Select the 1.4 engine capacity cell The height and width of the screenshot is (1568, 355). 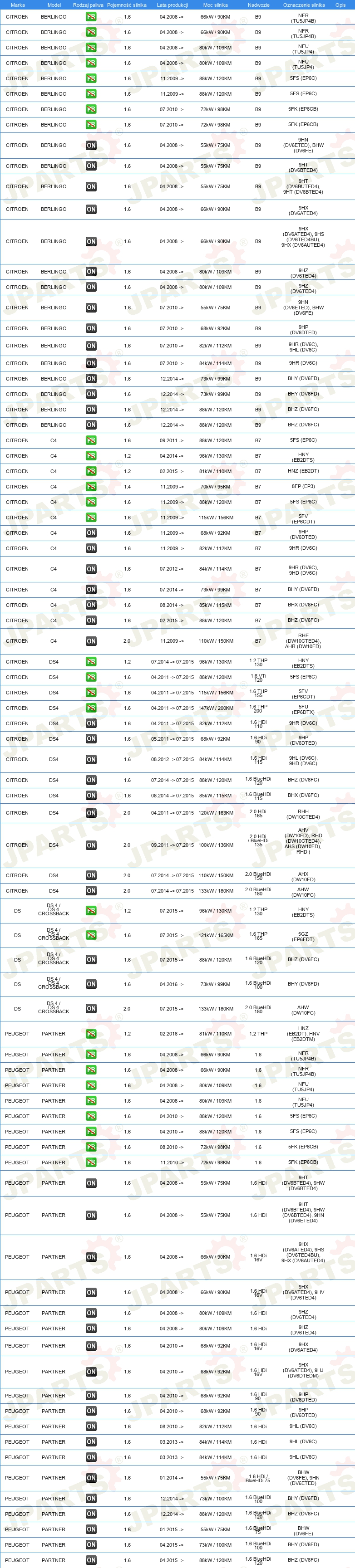[x=127, y=487]
